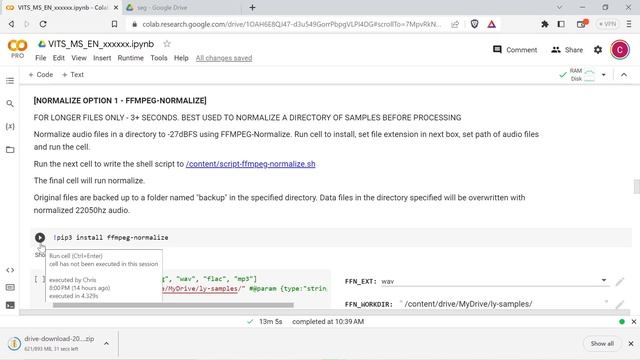The height and width of the screenshot is (360, 640).
Task: Click the notebook vertical scrollbar thumb
Action: (x=637, y=187)
